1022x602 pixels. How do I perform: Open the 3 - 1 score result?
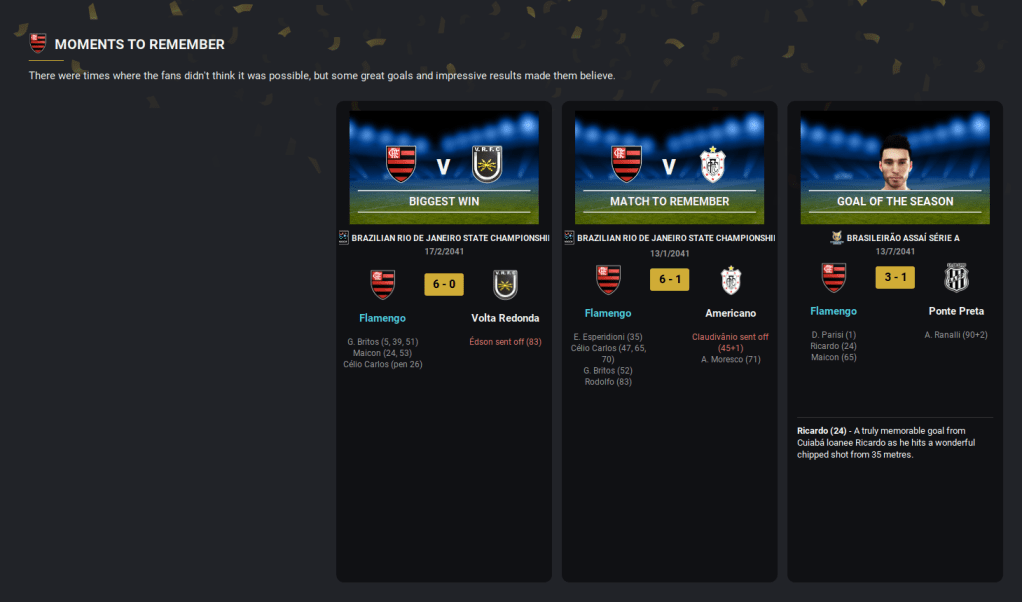pos(895,278)
